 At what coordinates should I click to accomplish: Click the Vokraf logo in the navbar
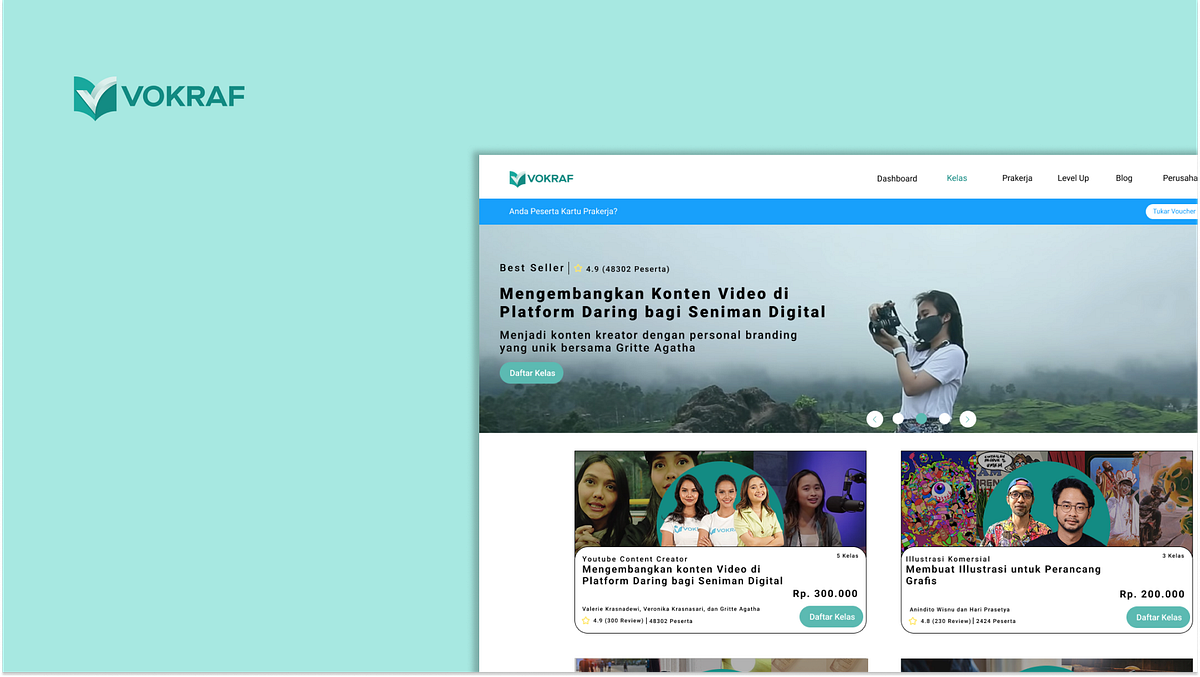click(x=540, y=177)
